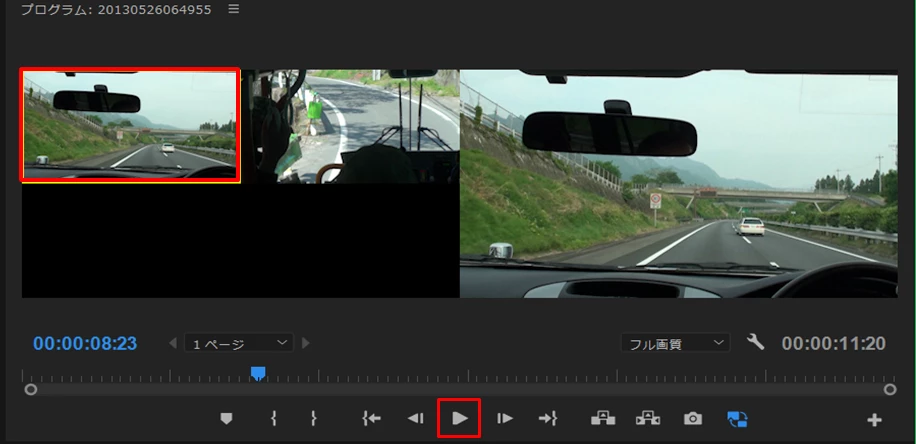Click the duration 00:00:11:20

(834, 344)
